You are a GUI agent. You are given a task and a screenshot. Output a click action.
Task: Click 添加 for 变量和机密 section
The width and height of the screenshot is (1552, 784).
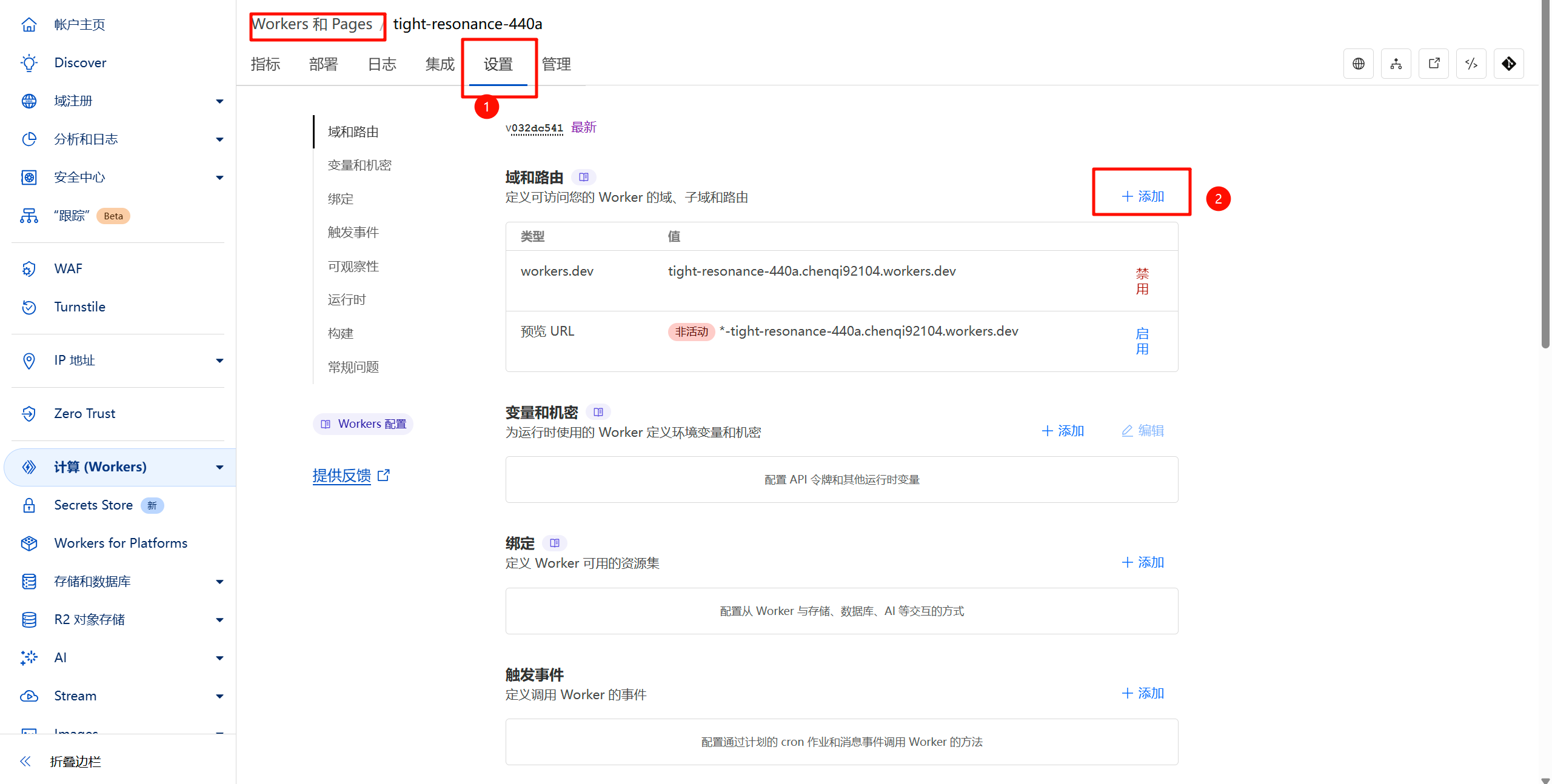(x=1063, y=431)
